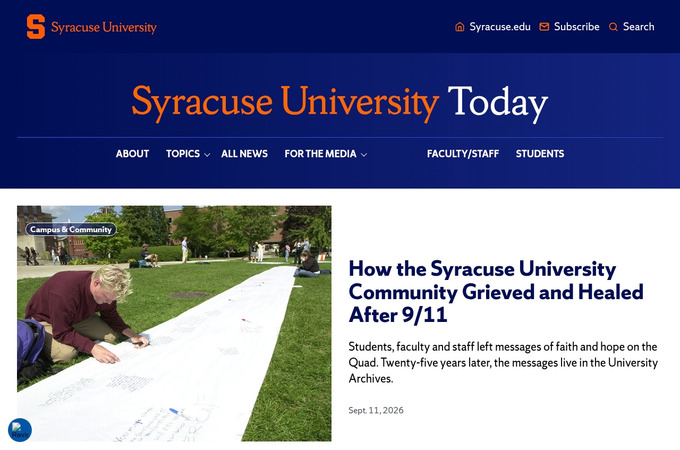Open the ABOUT menu item
This screenshot has height=450, width=680.
132,154
